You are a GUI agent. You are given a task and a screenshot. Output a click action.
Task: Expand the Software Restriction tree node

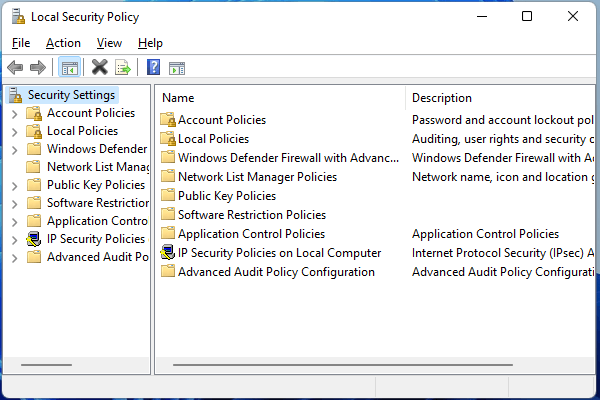pyautogui.click(x=14, y=204)
